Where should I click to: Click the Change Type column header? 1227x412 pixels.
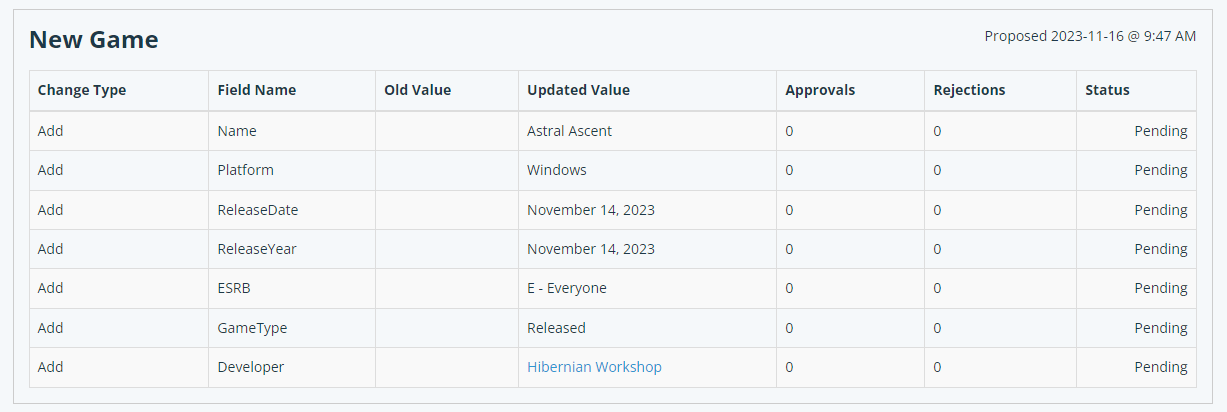tap(82, 90)
